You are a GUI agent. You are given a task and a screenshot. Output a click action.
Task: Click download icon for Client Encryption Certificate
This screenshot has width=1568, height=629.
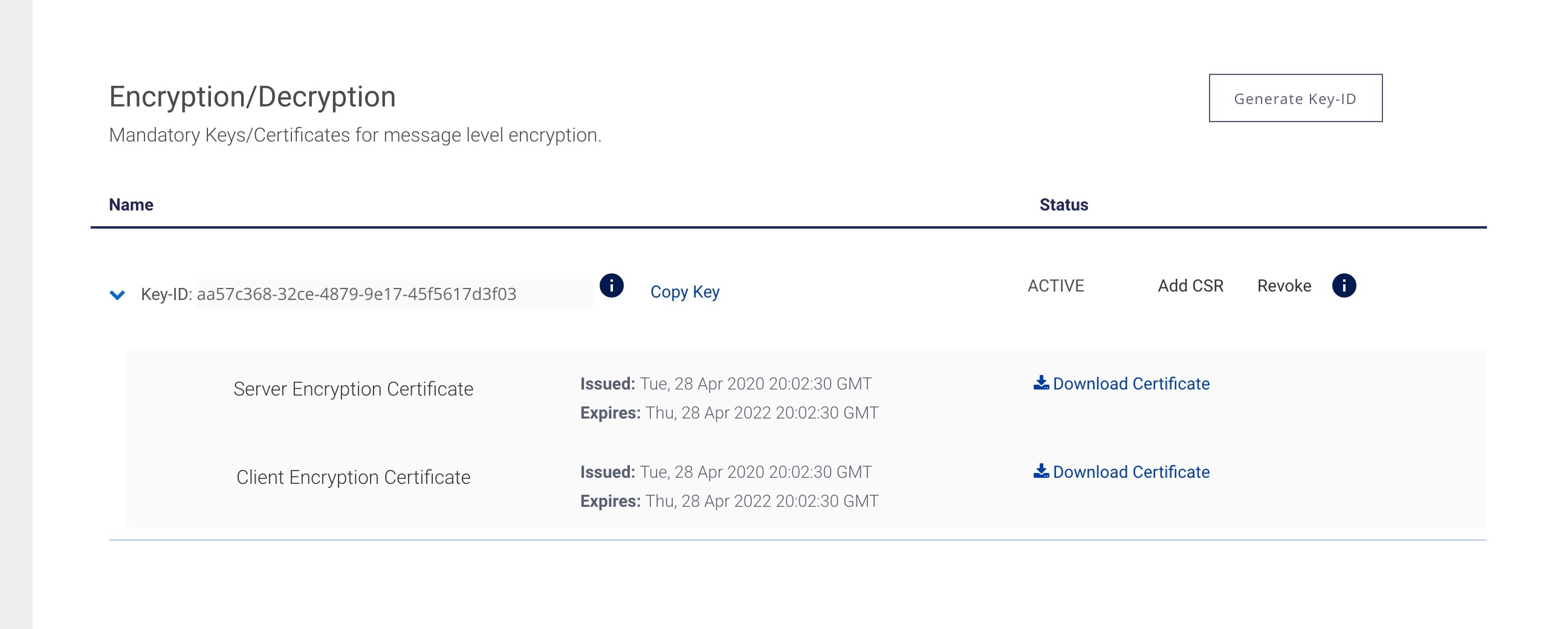pyautogui.click(x=1041, y=471)
